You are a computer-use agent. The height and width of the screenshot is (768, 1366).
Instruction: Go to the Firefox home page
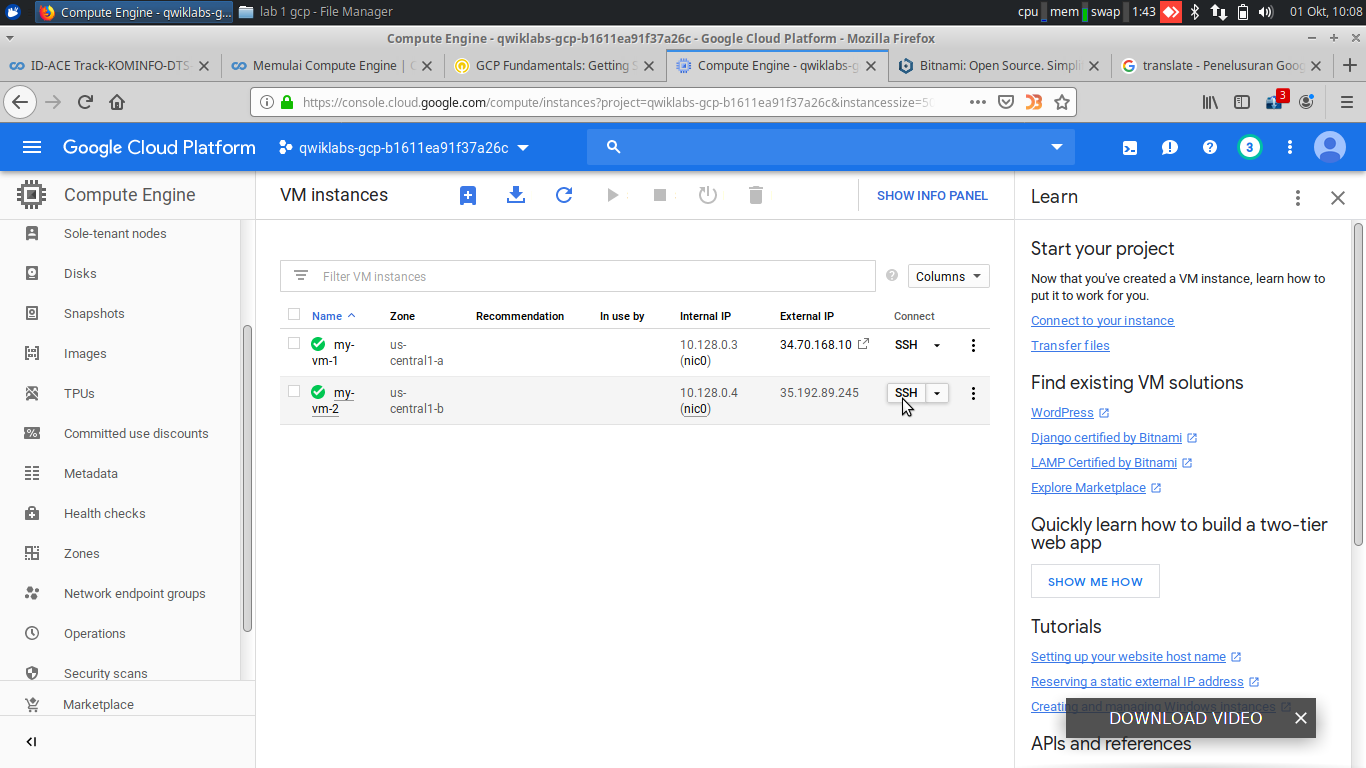(x=117, y=102)
